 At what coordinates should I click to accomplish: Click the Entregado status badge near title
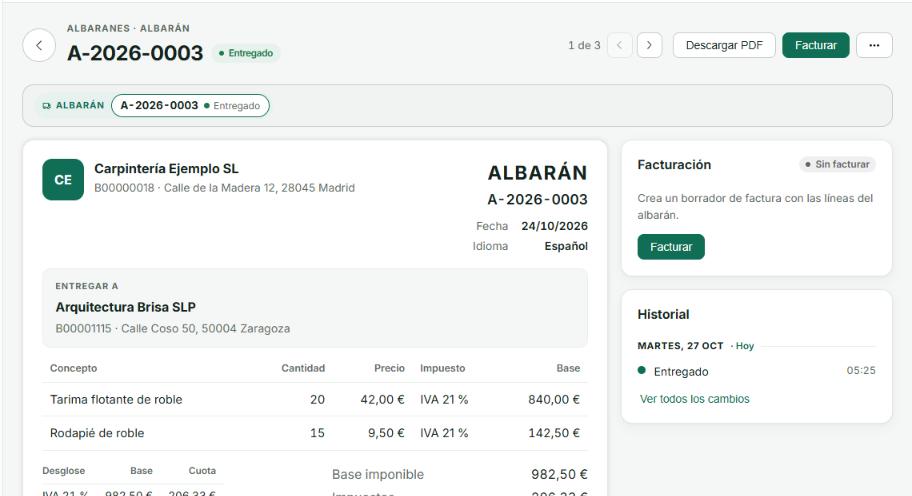[x=245, y=53]
